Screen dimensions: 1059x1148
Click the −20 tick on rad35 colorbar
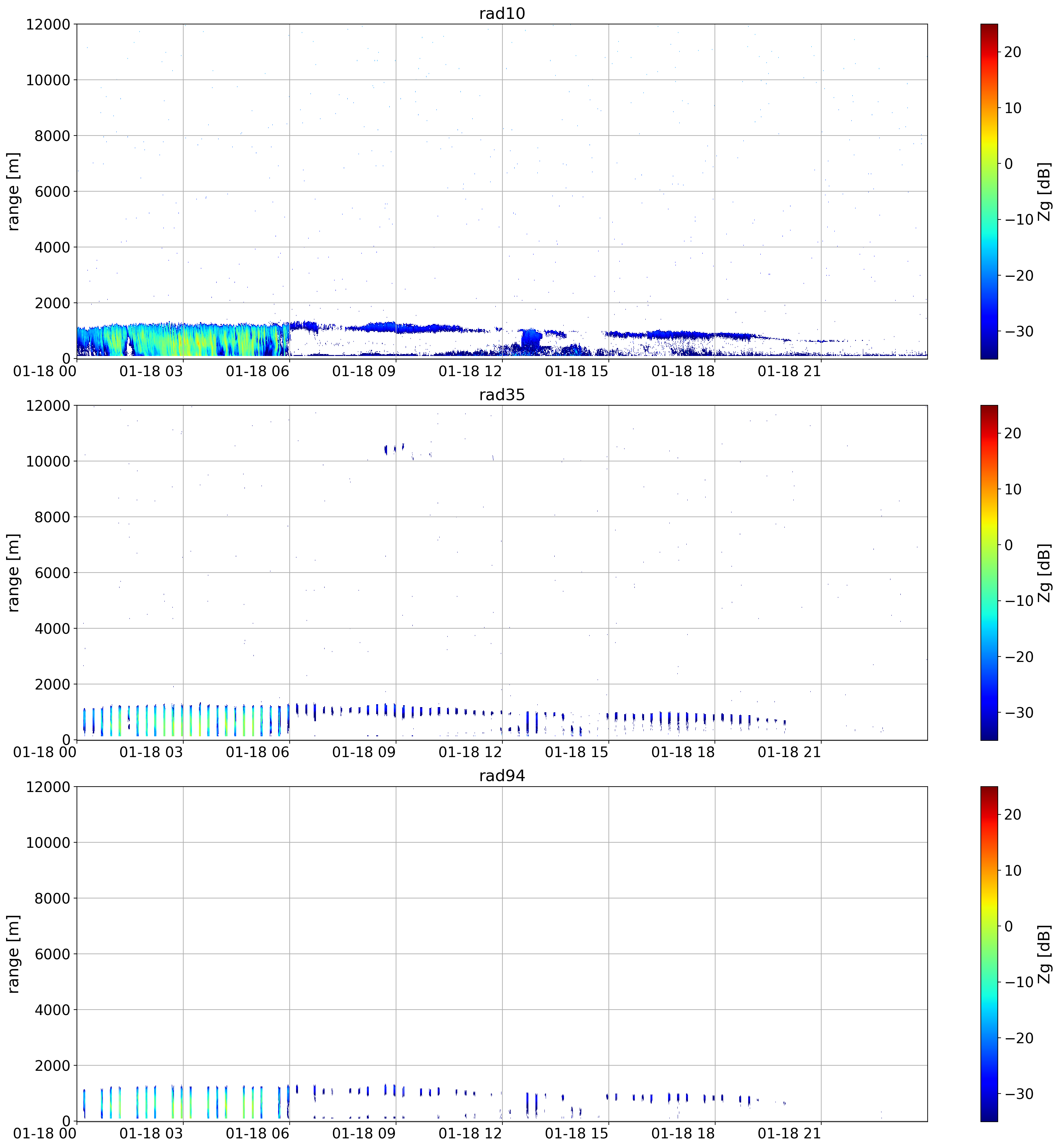pos(1019,657)
